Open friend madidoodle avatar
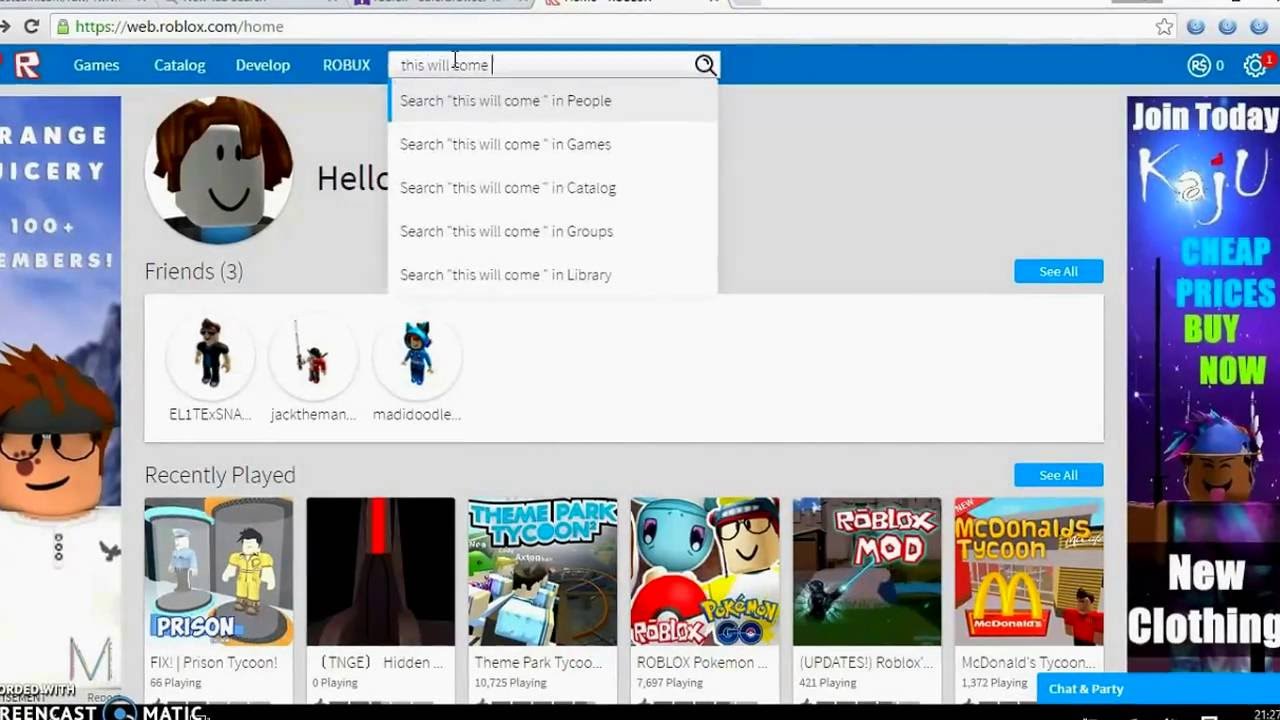1280x720 pixels. click(417, 357)
